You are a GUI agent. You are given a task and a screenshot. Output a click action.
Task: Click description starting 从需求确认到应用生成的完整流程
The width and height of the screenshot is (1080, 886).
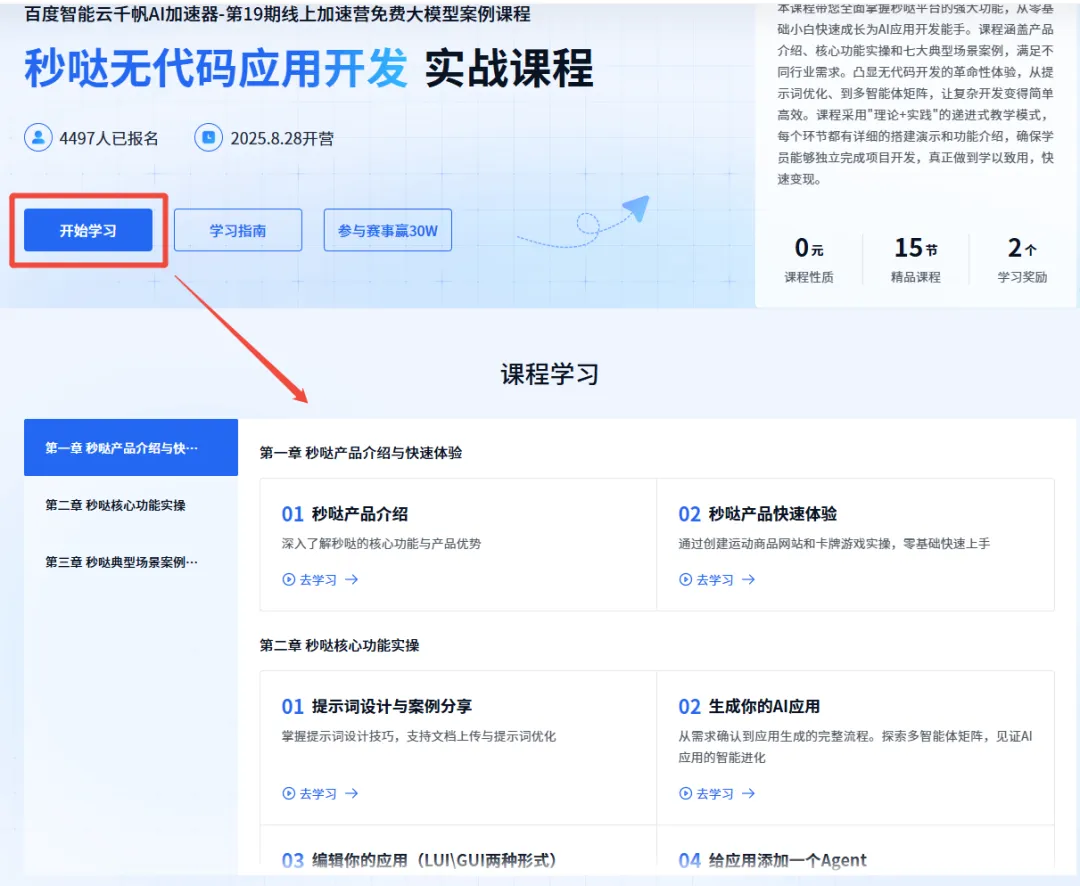(x=855, y=747)
